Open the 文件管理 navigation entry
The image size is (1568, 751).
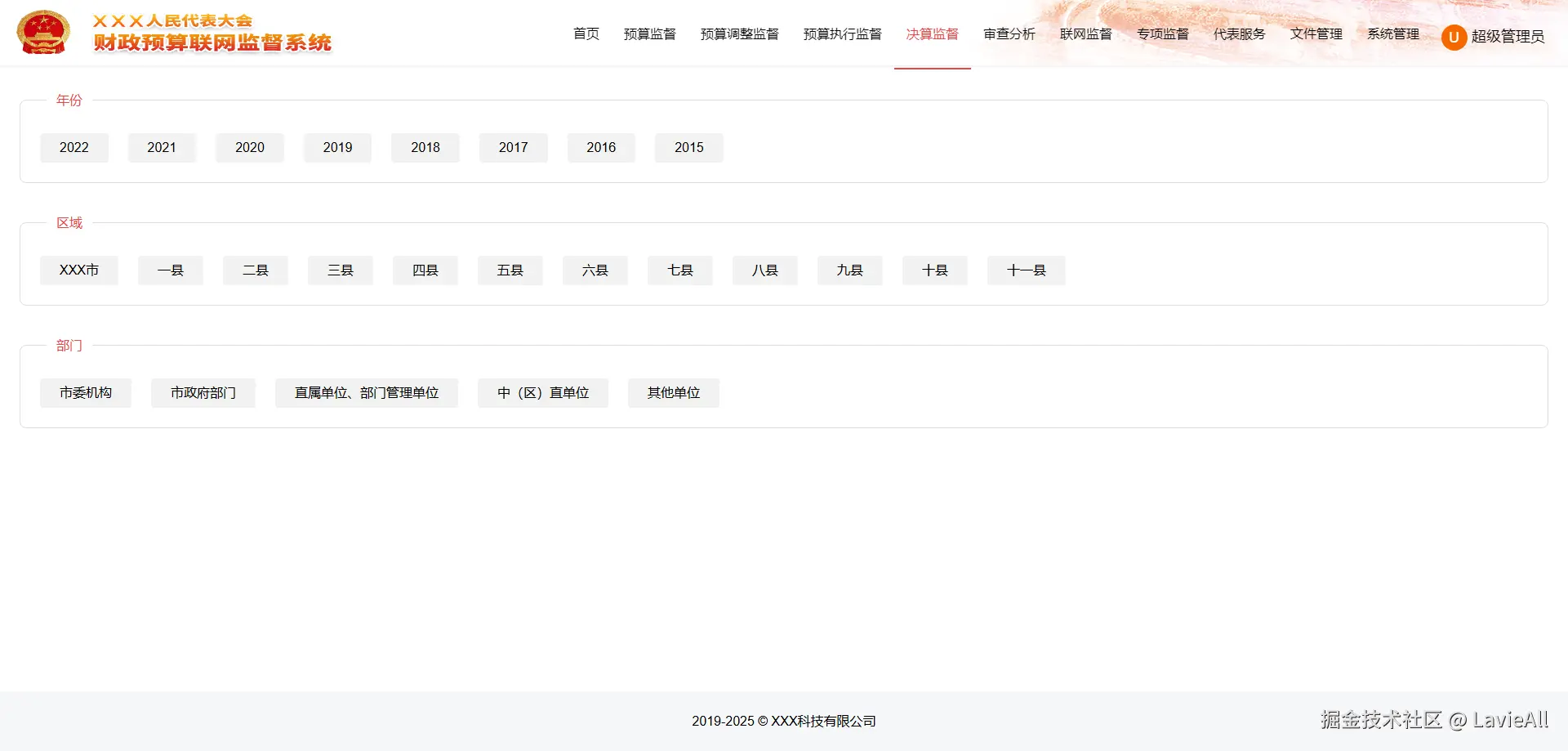[x=1316, y=34]
